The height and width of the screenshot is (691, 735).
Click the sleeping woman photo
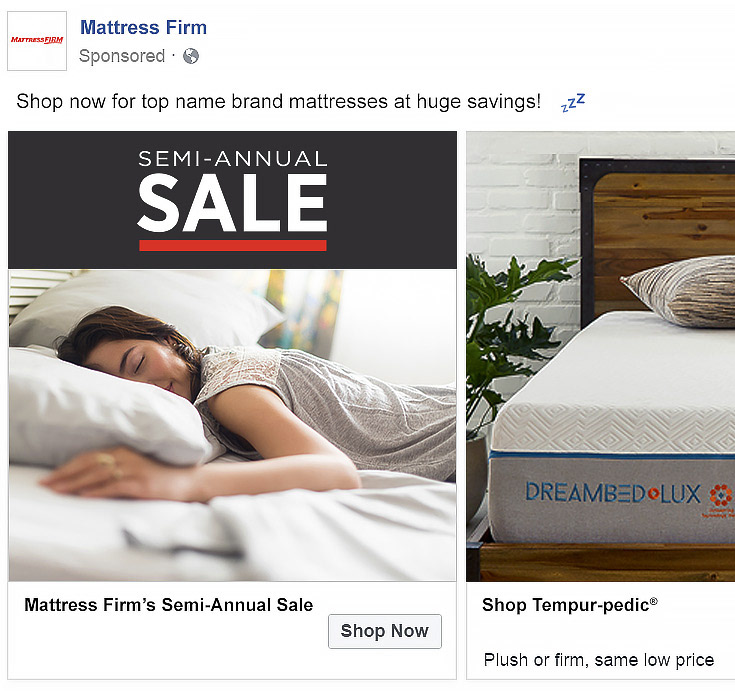tap(232, 425)
